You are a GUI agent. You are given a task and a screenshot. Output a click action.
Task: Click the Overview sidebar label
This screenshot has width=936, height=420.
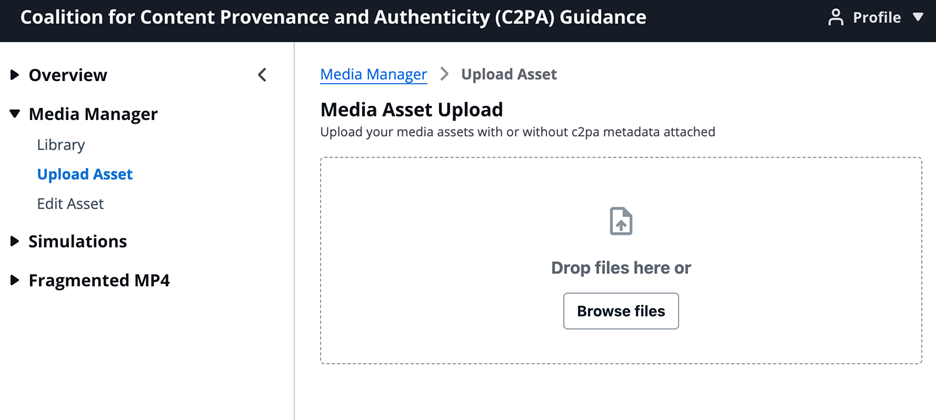(x=68, y=75)
